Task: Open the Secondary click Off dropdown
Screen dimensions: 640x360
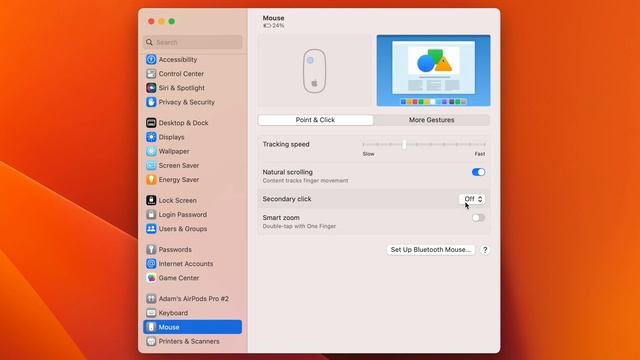Action: tap(472, 199)
